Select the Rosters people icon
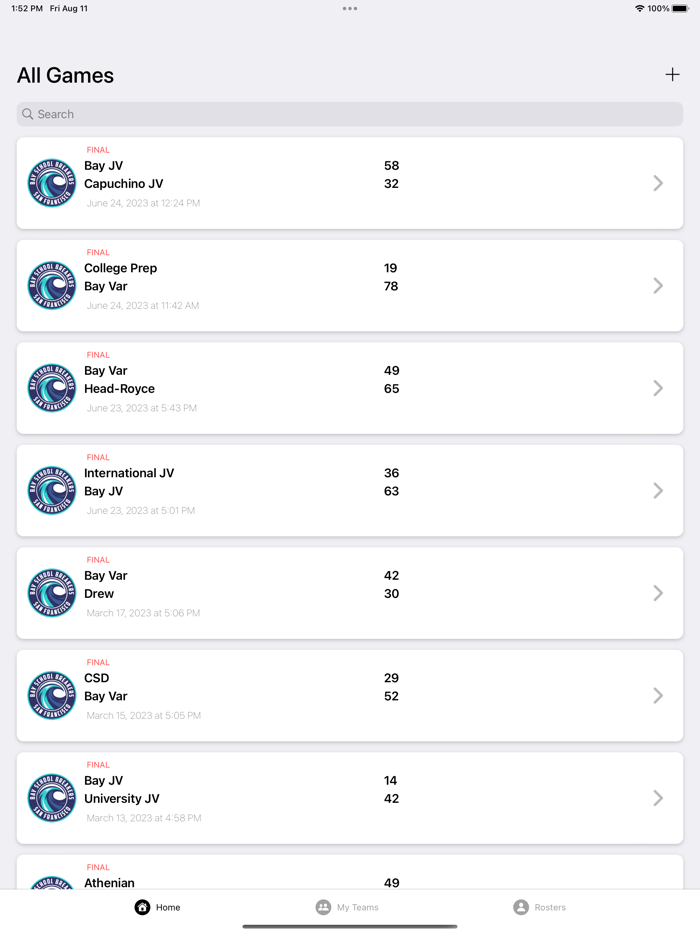Screen dimensions: 700x934 point(520,907)
